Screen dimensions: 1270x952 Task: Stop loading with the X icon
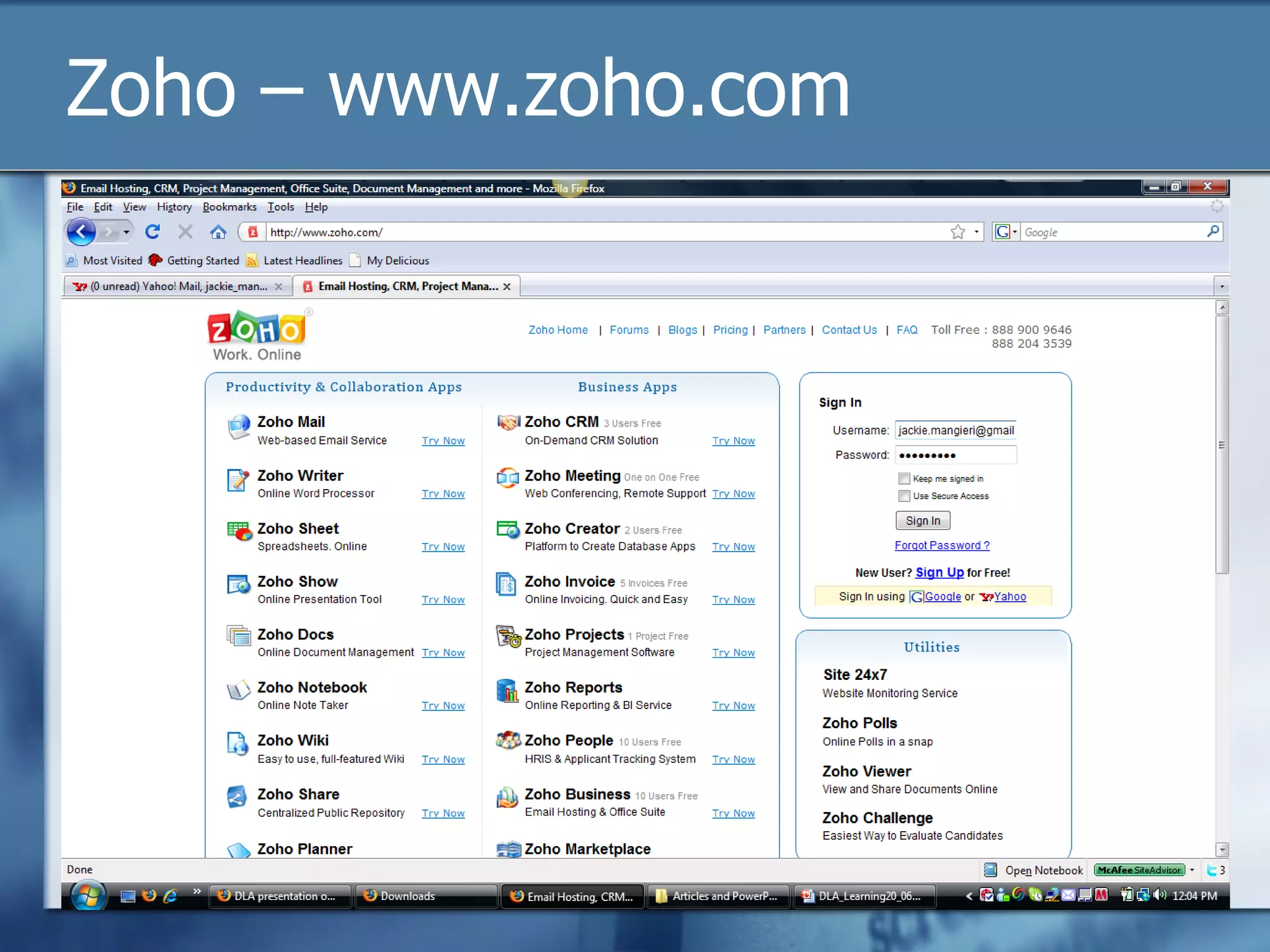point(185,232)
